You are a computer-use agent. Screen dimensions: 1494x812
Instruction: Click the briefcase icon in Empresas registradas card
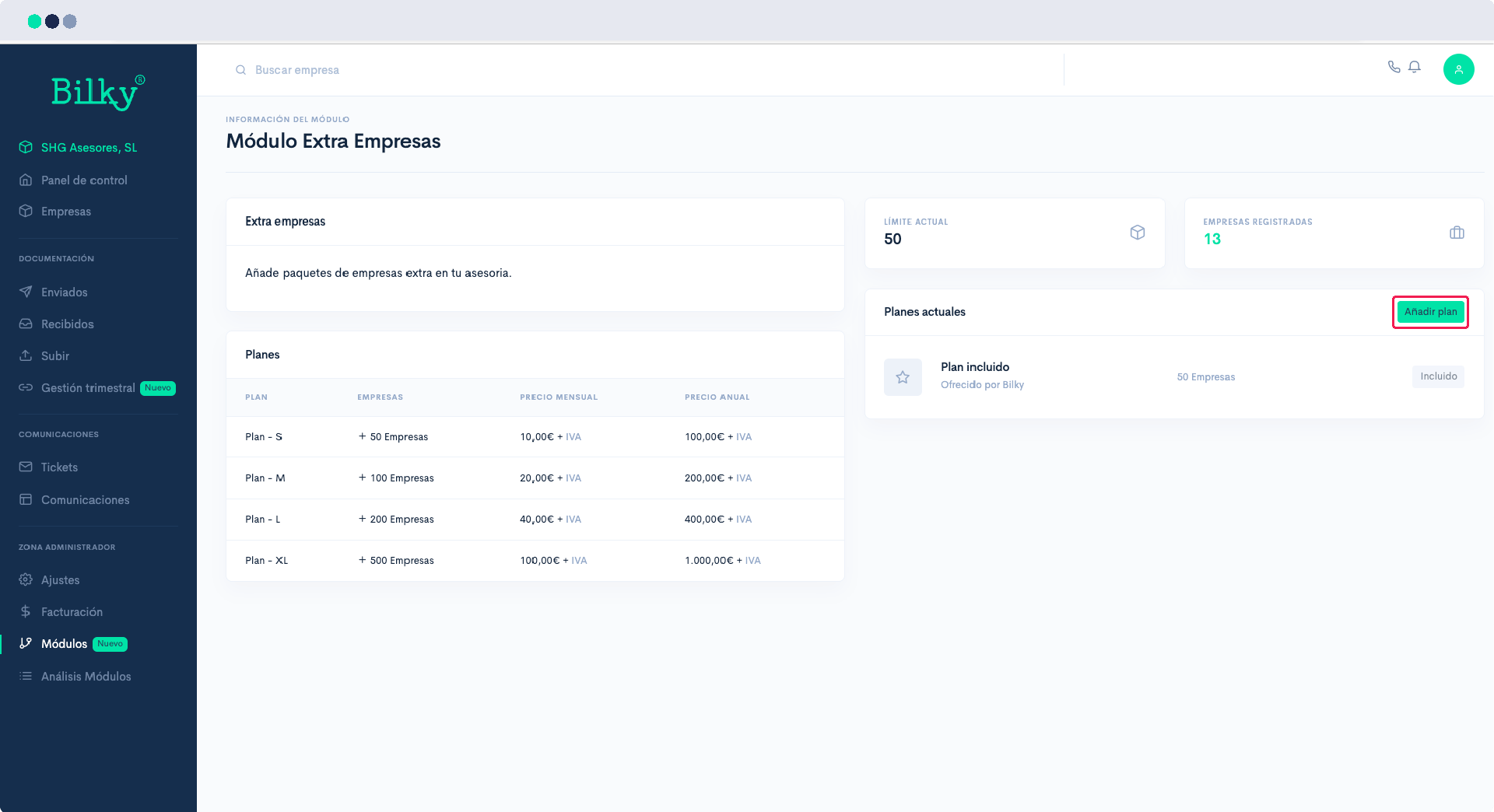(x=1457, y=233)
